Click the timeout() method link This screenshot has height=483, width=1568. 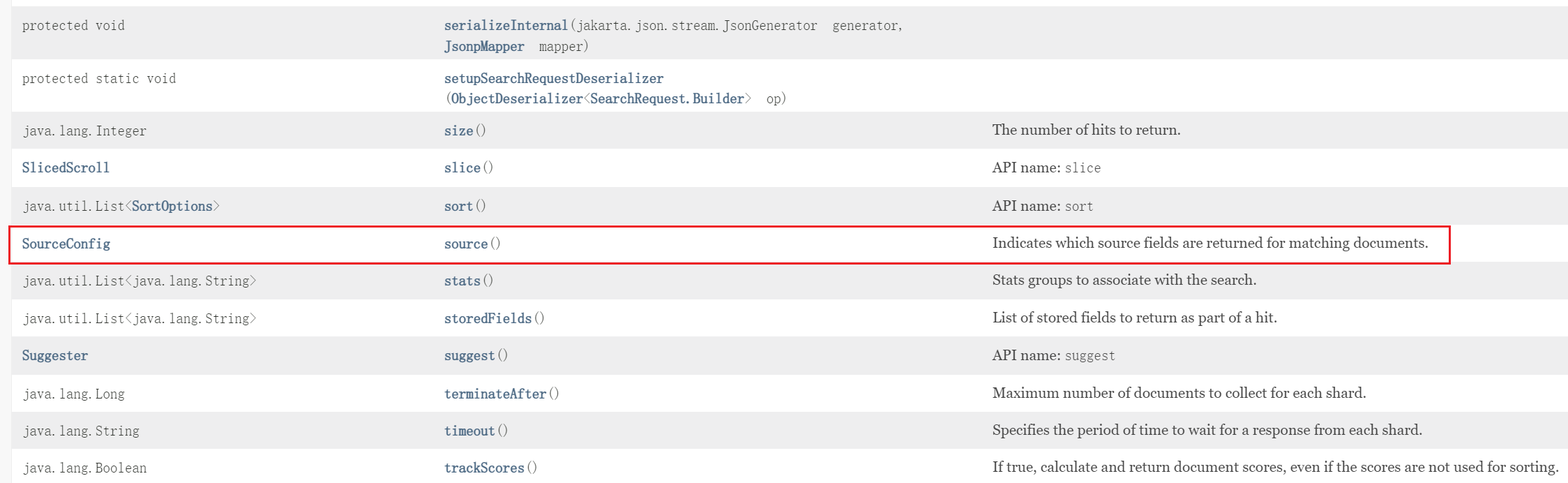click(469, 431)
